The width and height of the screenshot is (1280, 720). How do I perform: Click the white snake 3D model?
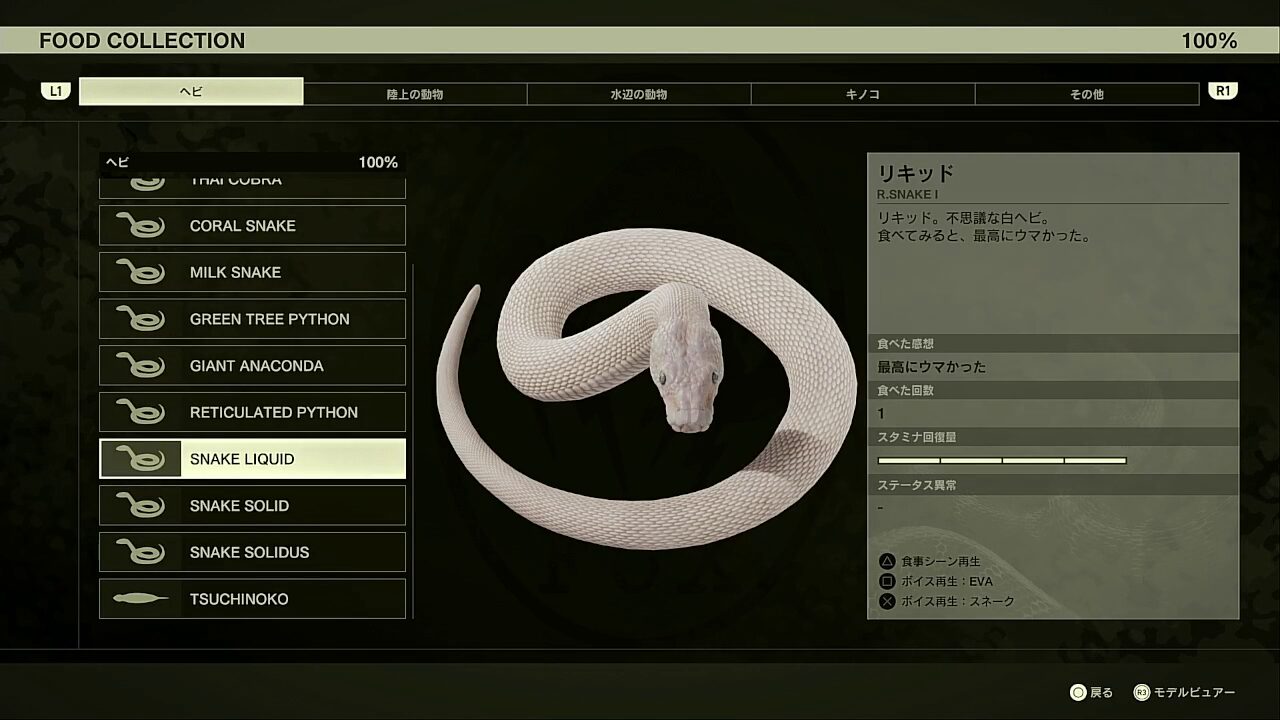(646, 389)
